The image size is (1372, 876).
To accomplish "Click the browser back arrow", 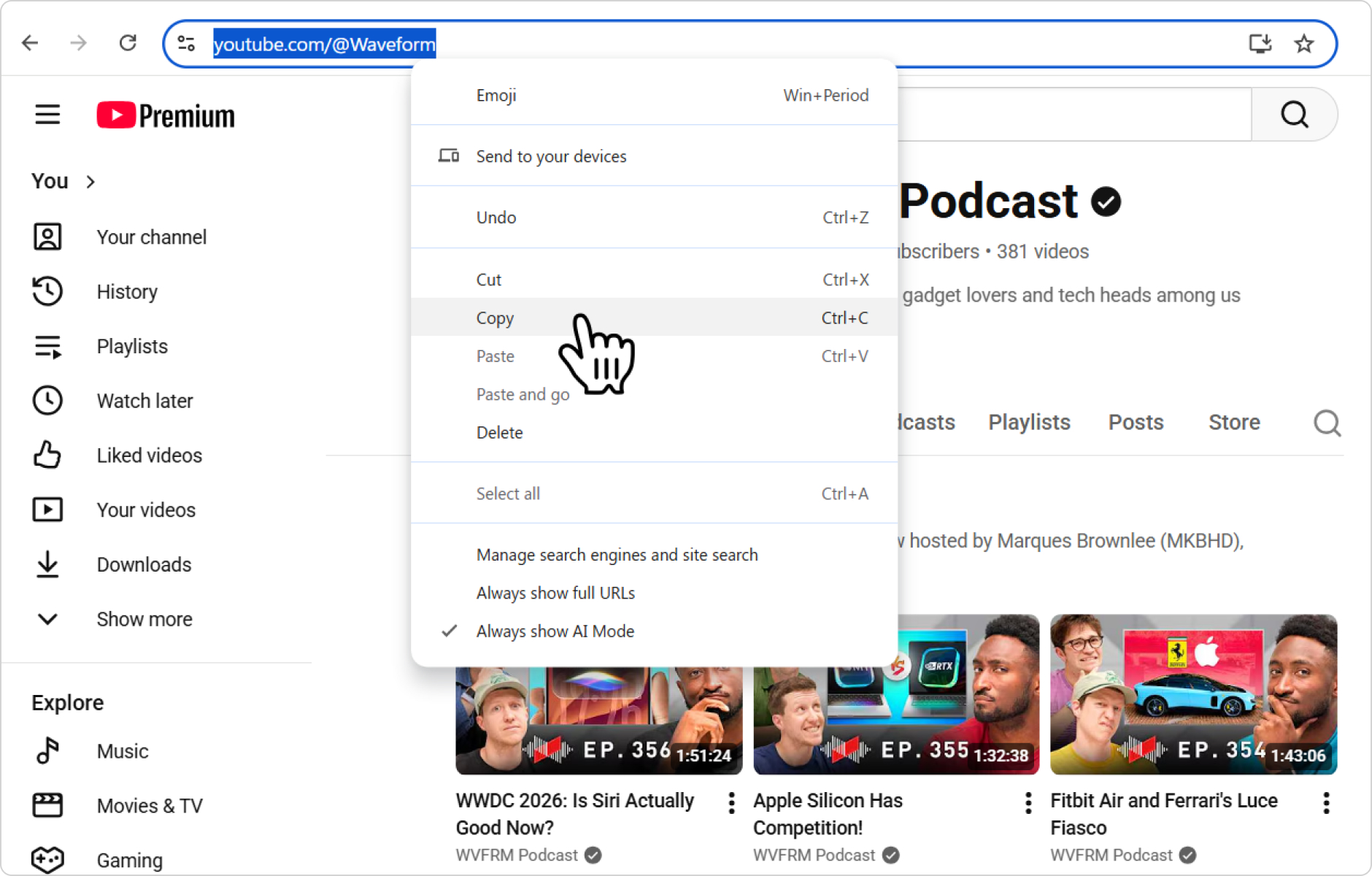I will click(x=30, y=43).
